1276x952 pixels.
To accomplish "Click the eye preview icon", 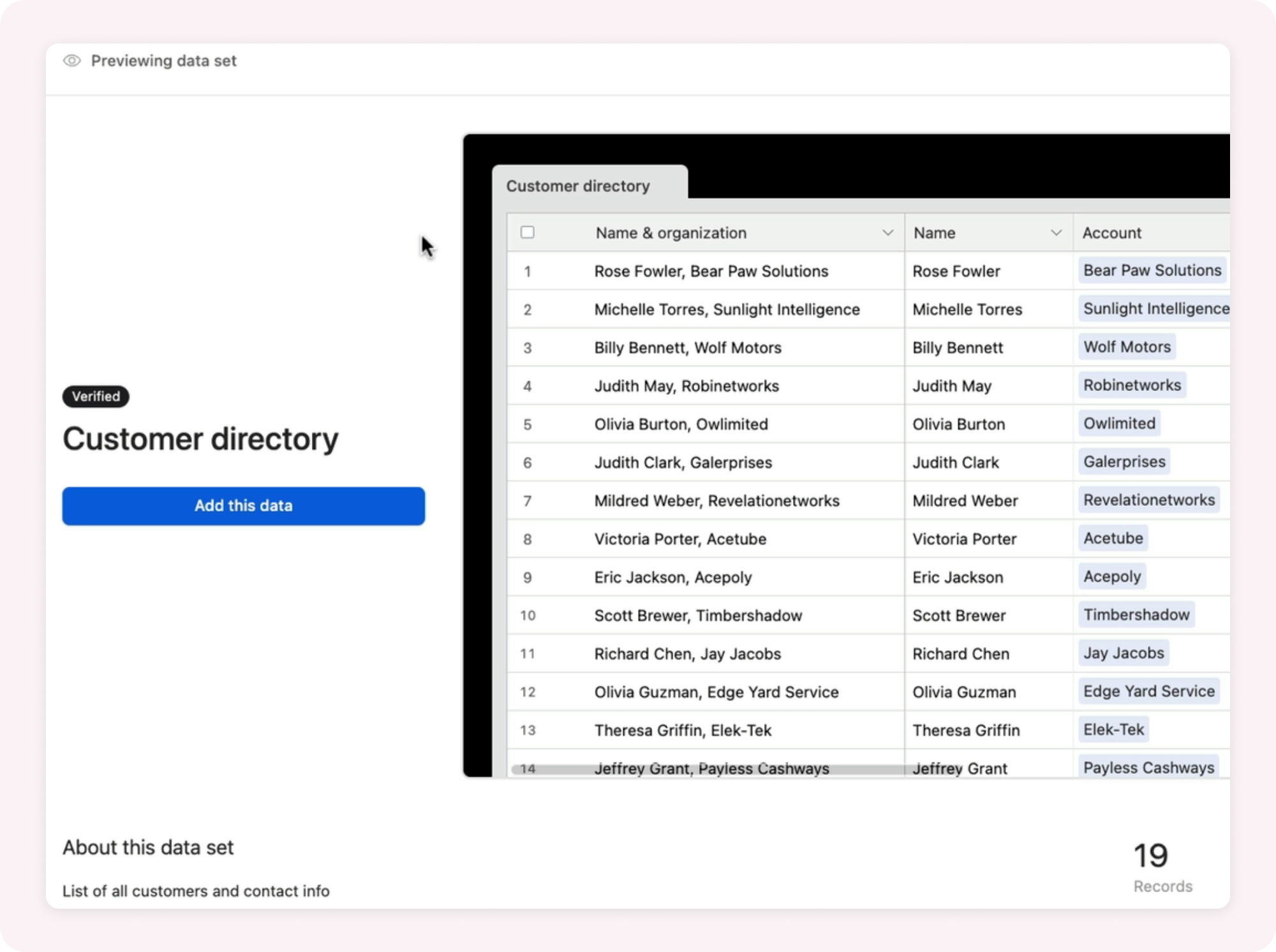I will [72, 61].
